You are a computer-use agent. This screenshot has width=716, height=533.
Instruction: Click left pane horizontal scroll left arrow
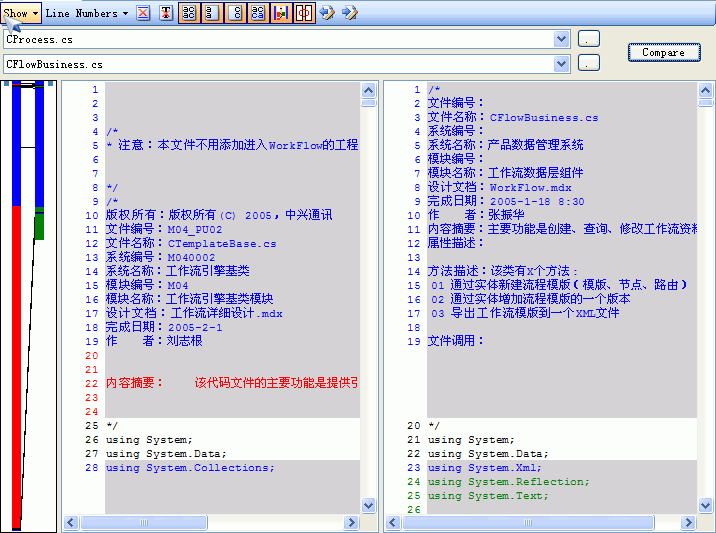click(x=71, y=522)
